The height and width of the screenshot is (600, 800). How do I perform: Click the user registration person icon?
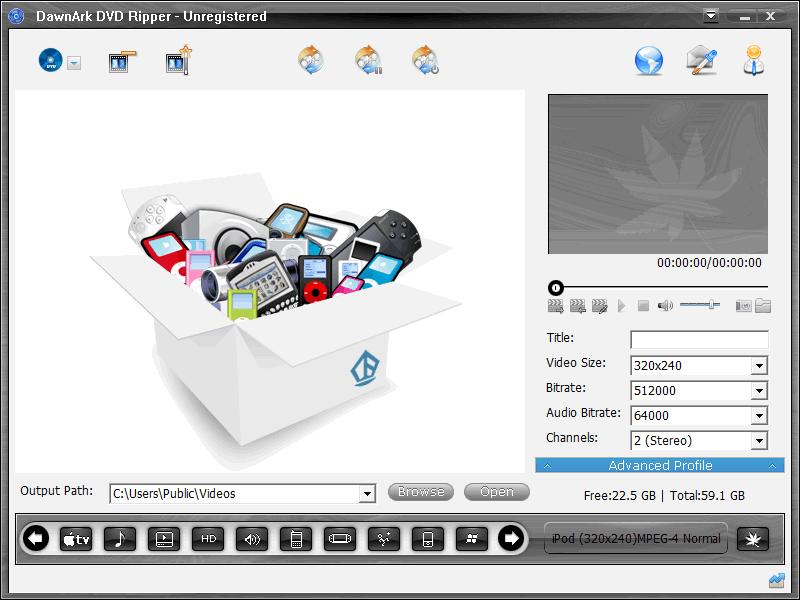[754, 60]
